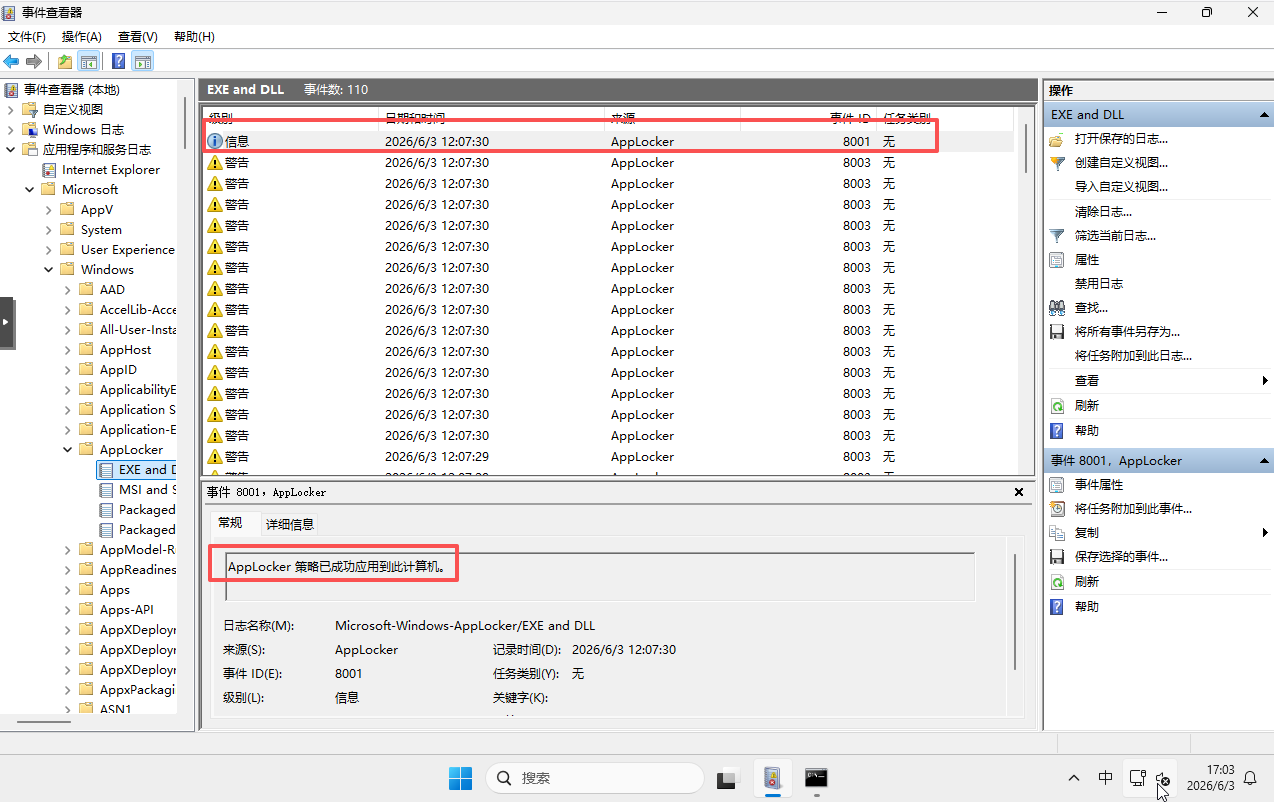Click 清除日志 in the actions pane
This screenshot has height=802, width=1274.
pos(1103,212)
